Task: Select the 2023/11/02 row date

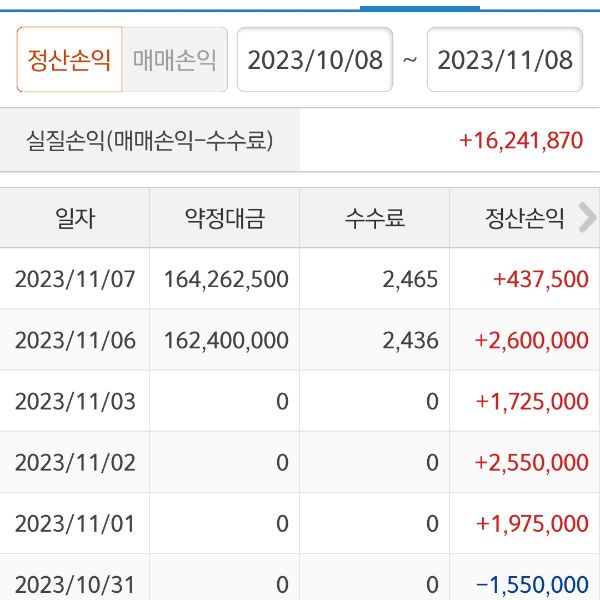Action: [x=75, y=462]
